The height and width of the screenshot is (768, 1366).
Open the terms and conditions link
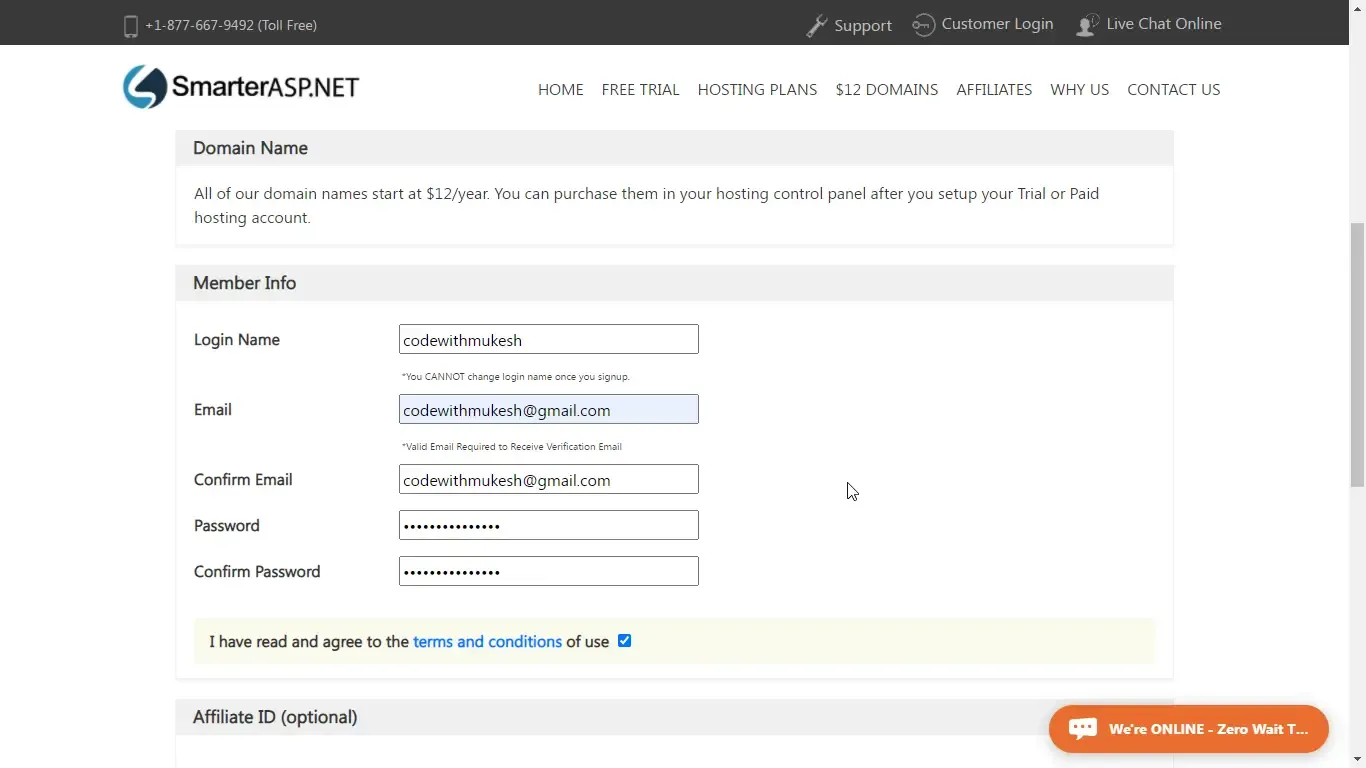[487, 641]
